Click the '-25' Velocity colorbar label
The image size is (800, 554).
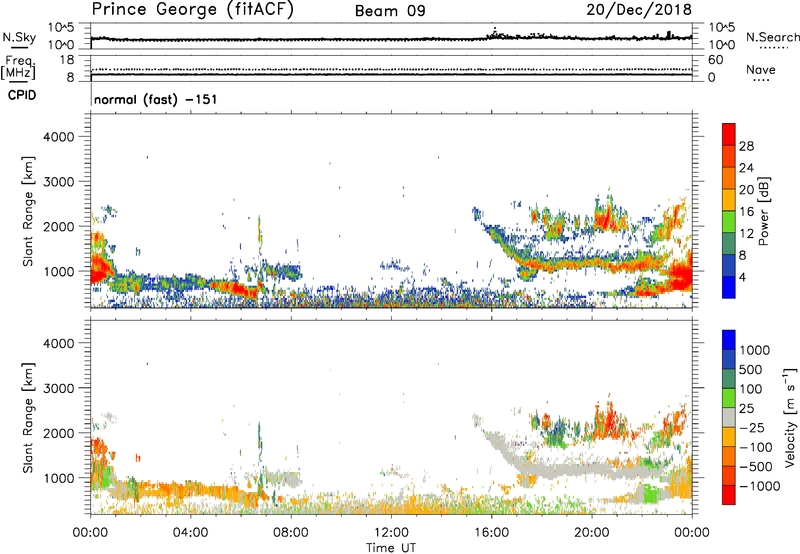click(x=752, y=428)
